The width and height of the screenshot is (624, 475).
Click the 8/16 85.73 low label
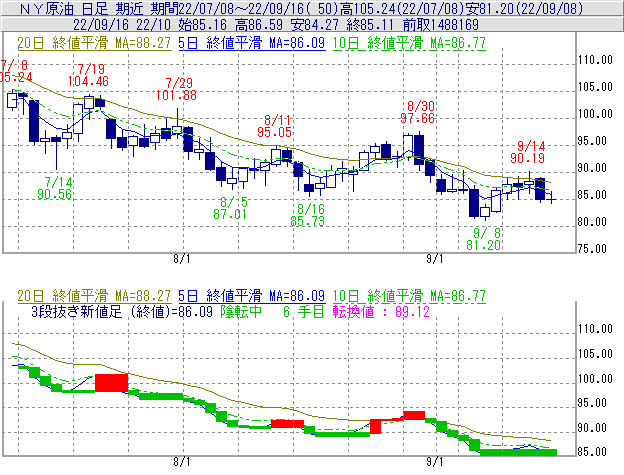(308, 215)
